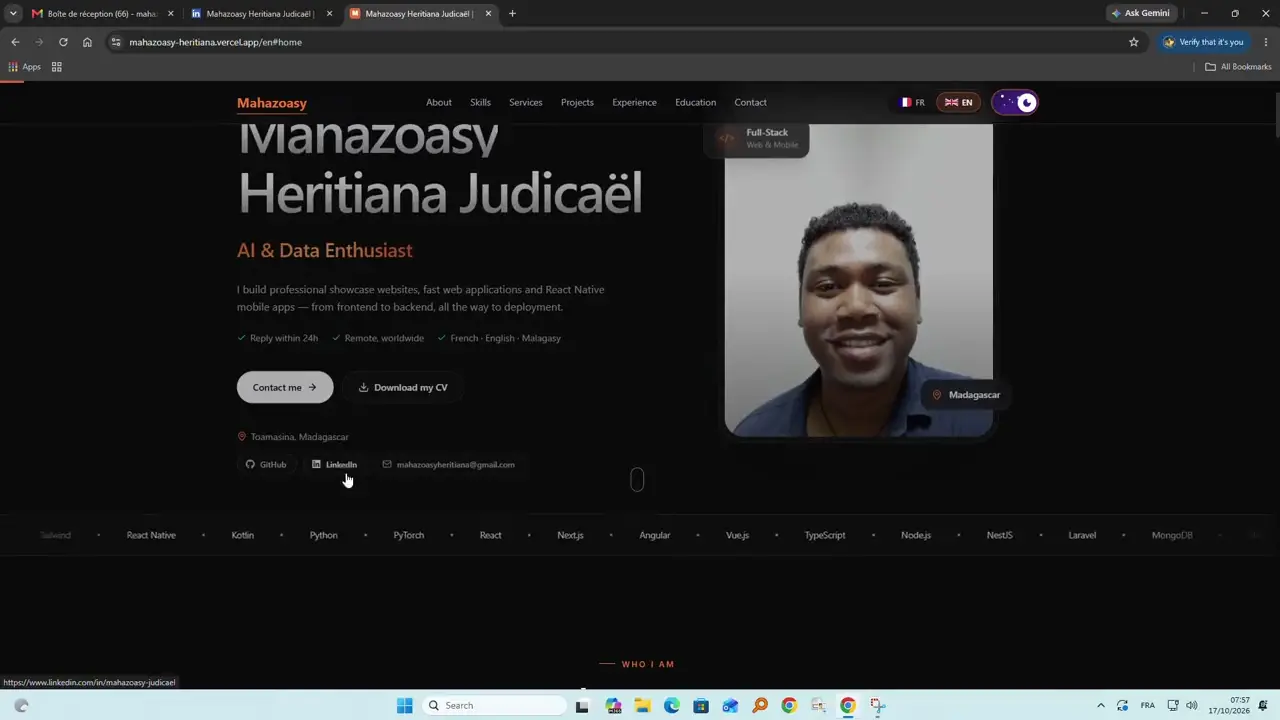
Task: Open the Experience nav link
Action: (634, 102)
